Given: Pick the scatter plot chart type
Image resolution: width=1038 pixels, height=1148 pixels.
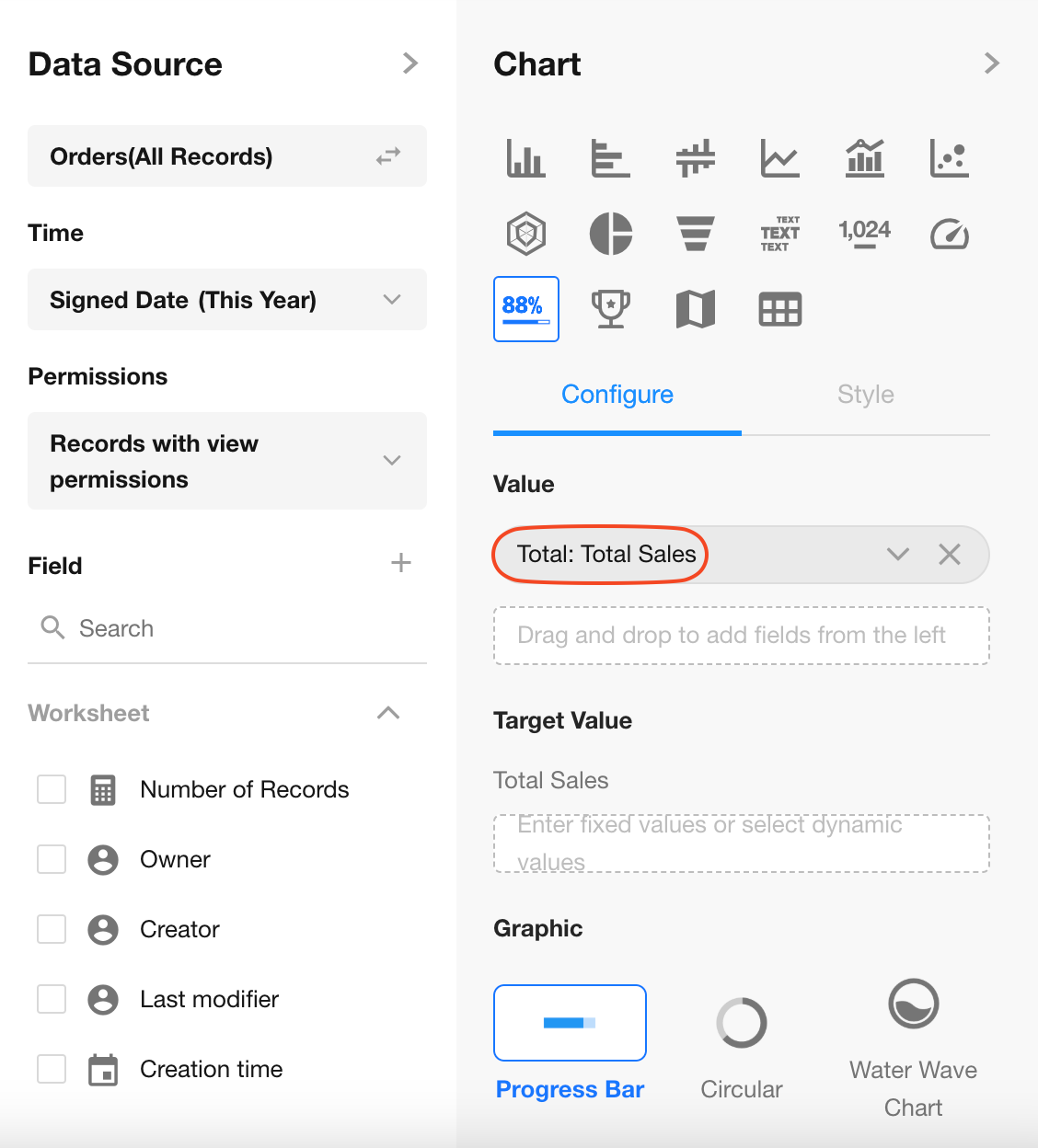Looking at the screenshot, I should (x=949, y=158).
